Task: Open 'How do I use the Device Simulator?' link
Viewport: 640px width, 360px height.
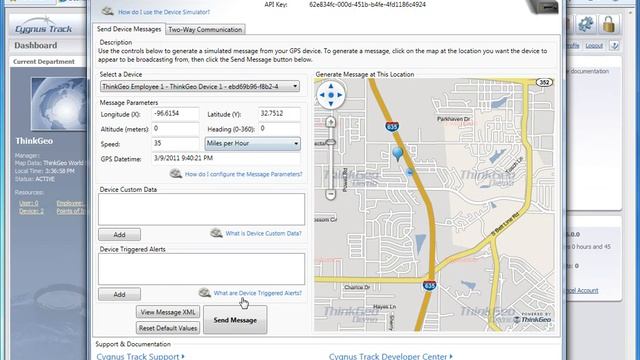Action: point(164,12)
